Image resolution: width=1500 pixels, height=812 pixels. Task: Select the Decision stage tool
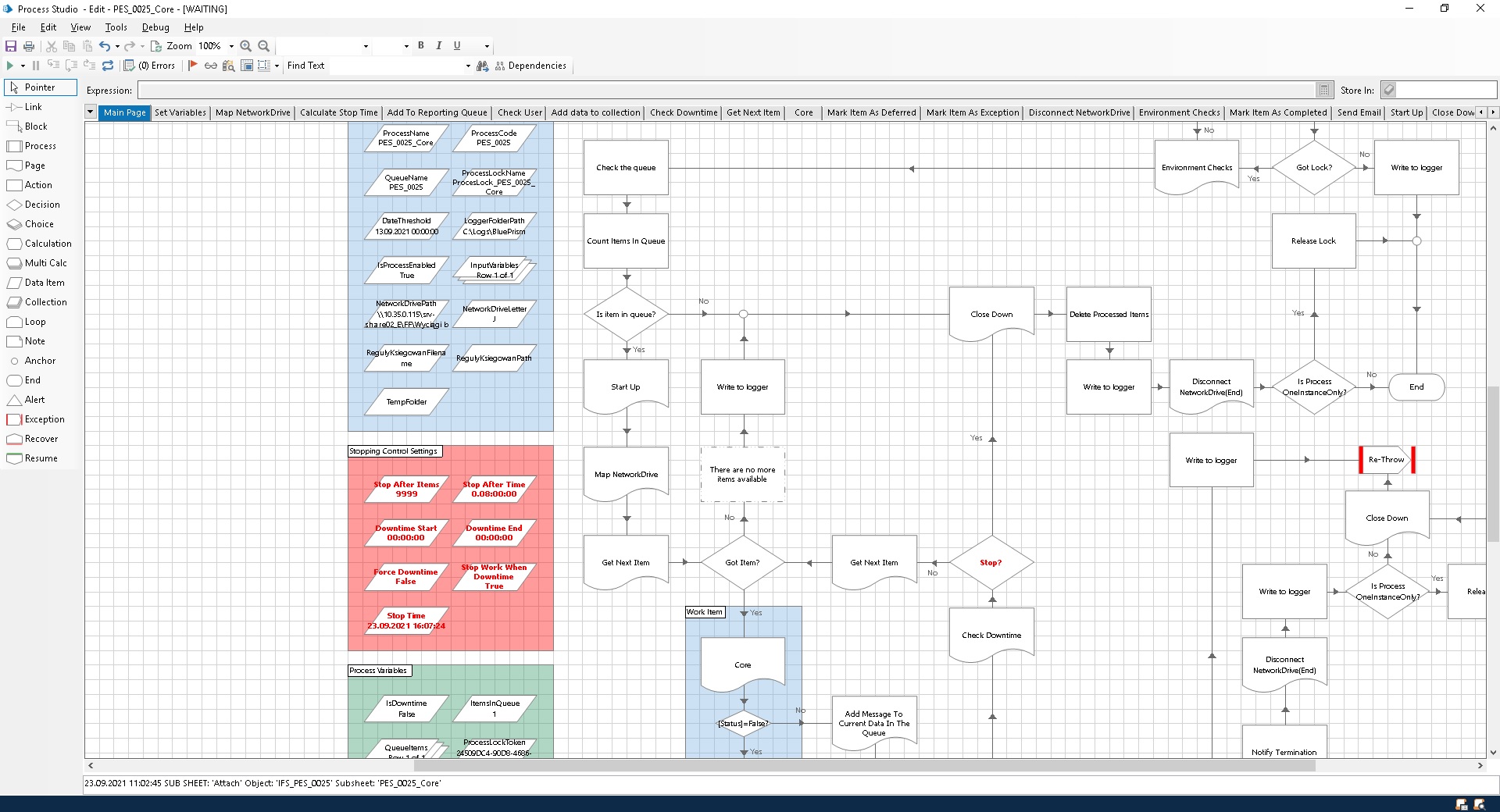(x=41, y=205)
